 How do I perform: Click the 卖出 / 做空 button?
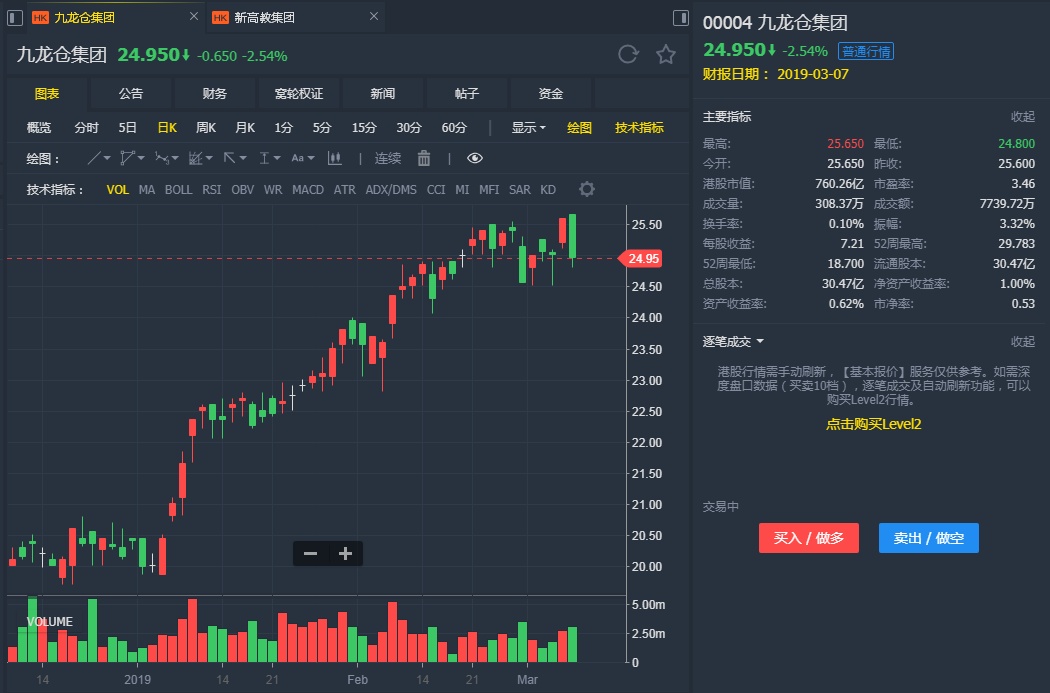coord(928,538)
